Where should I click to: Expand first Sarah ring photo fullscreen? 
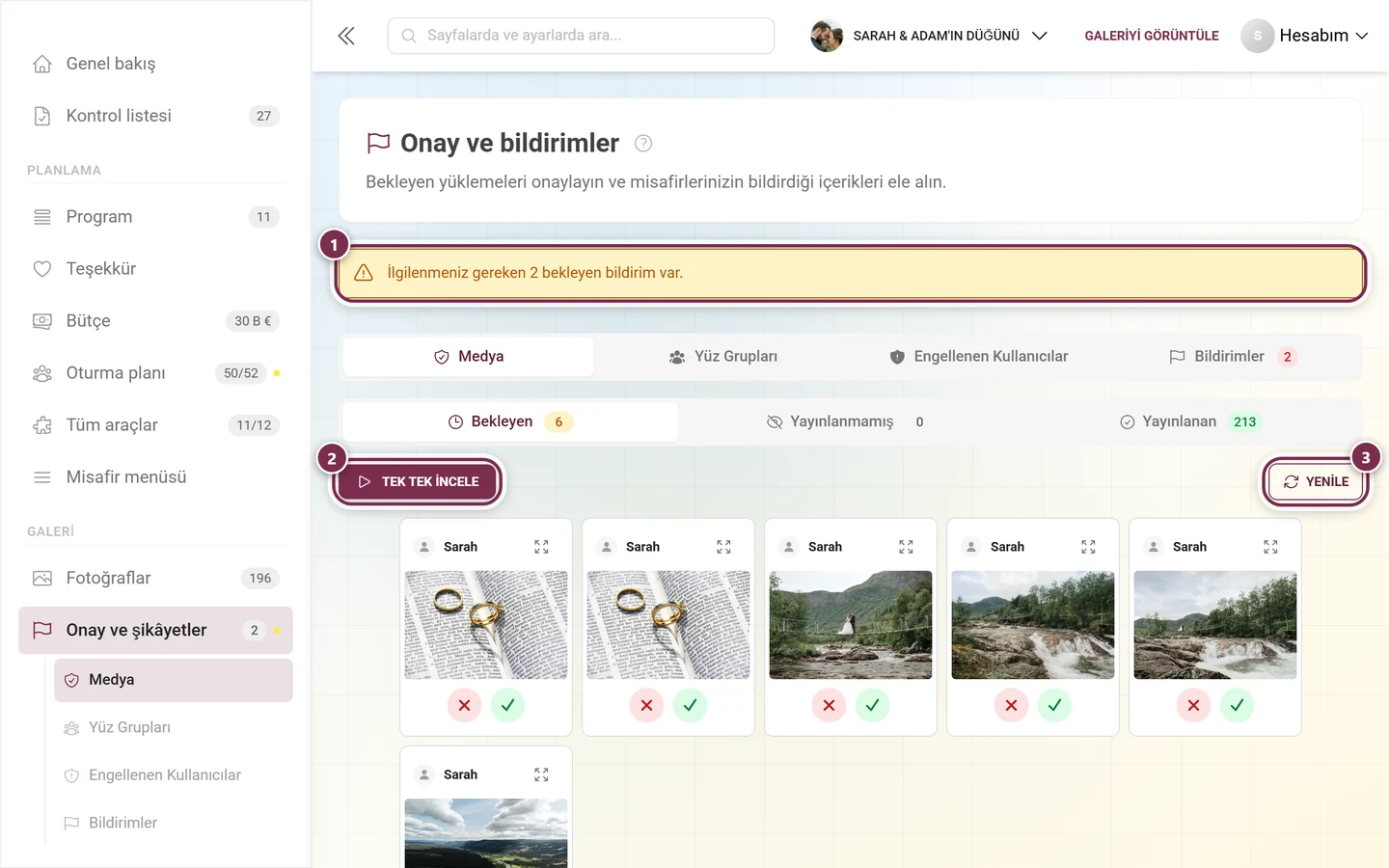click(541, 547)
